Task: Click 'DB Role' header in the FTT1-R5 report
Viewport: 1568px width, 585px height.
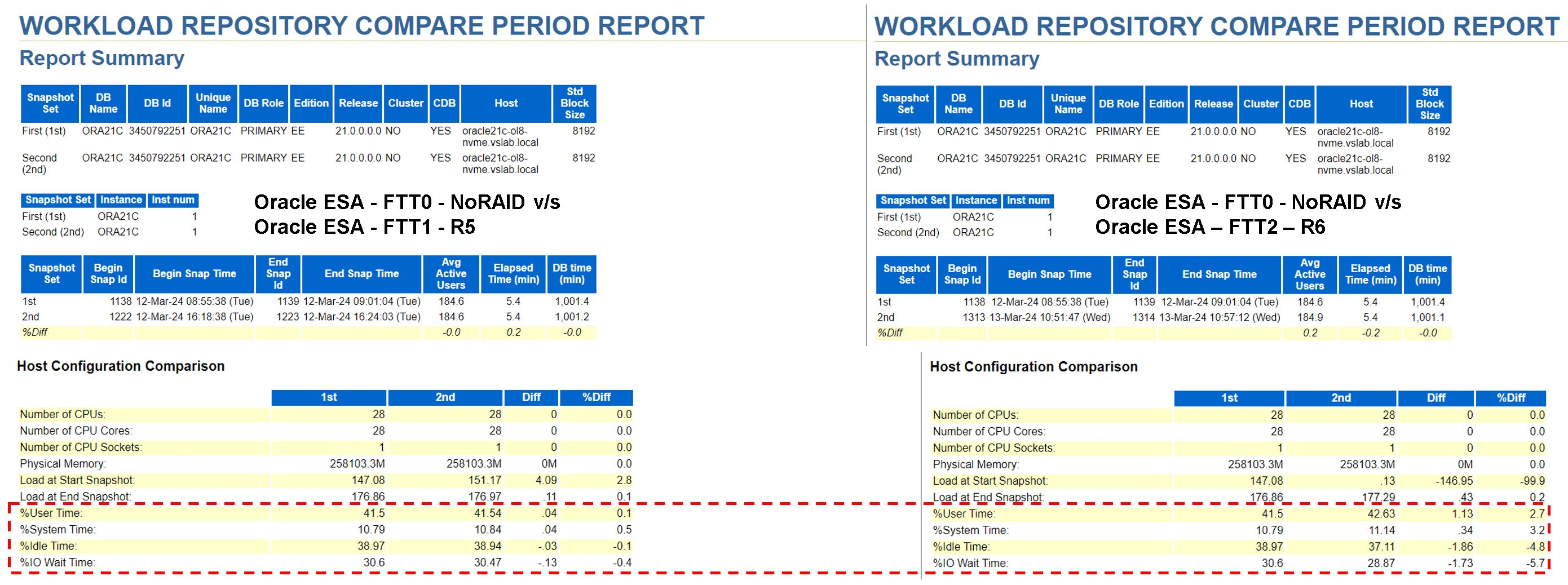Action: click(263, 104)
